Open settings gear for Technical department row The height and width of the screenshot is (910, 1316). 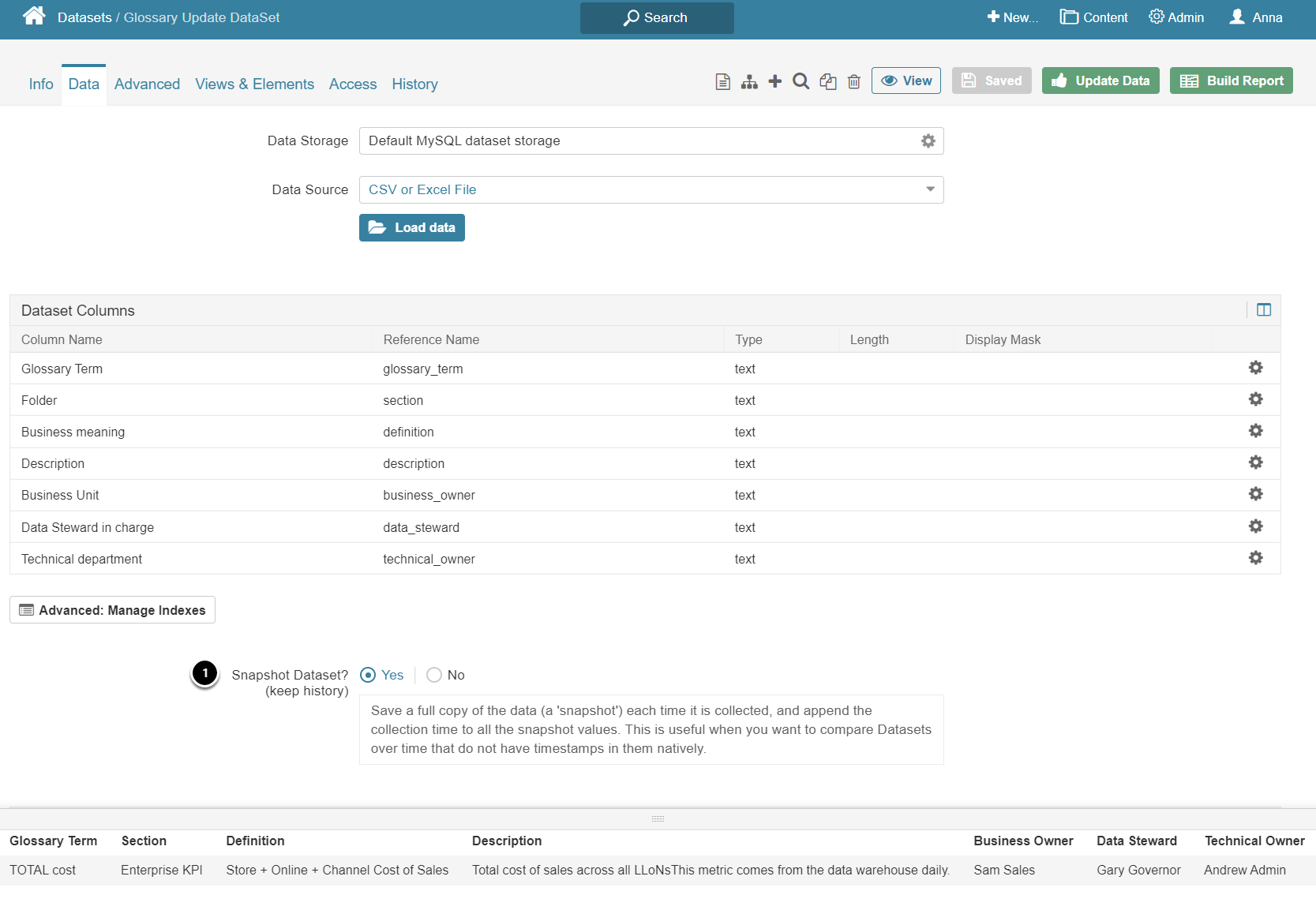(1255, 558)
